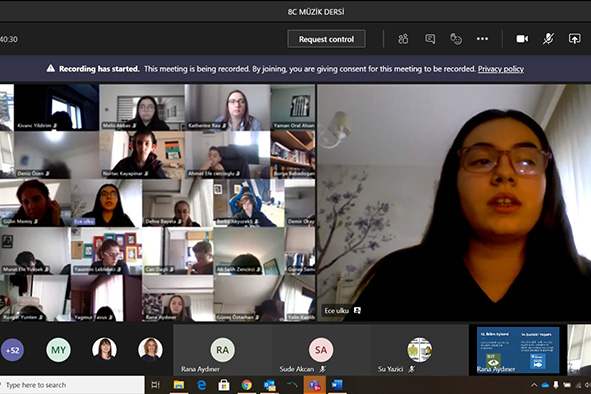Open Google Chrome from the taskbar

[x=247, y=385]
